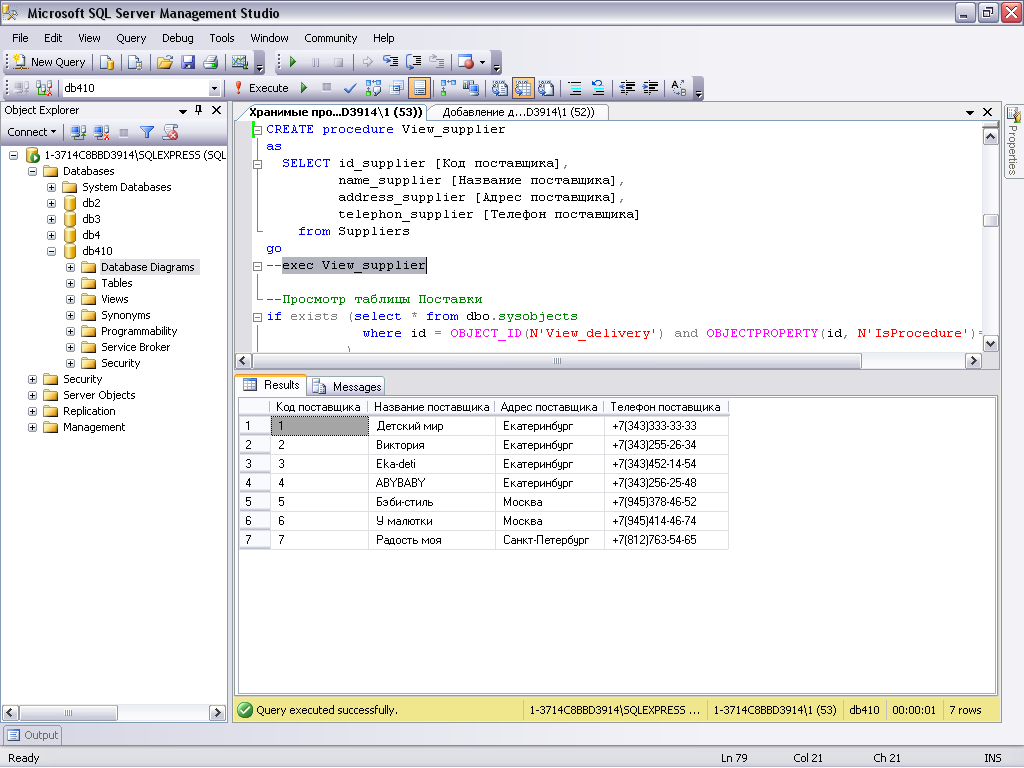Toggle Include Client Statistics icon
Image resolution: width=1024 pixels, height=768 pixels.
pyautogui.click(x=471, y=88)
